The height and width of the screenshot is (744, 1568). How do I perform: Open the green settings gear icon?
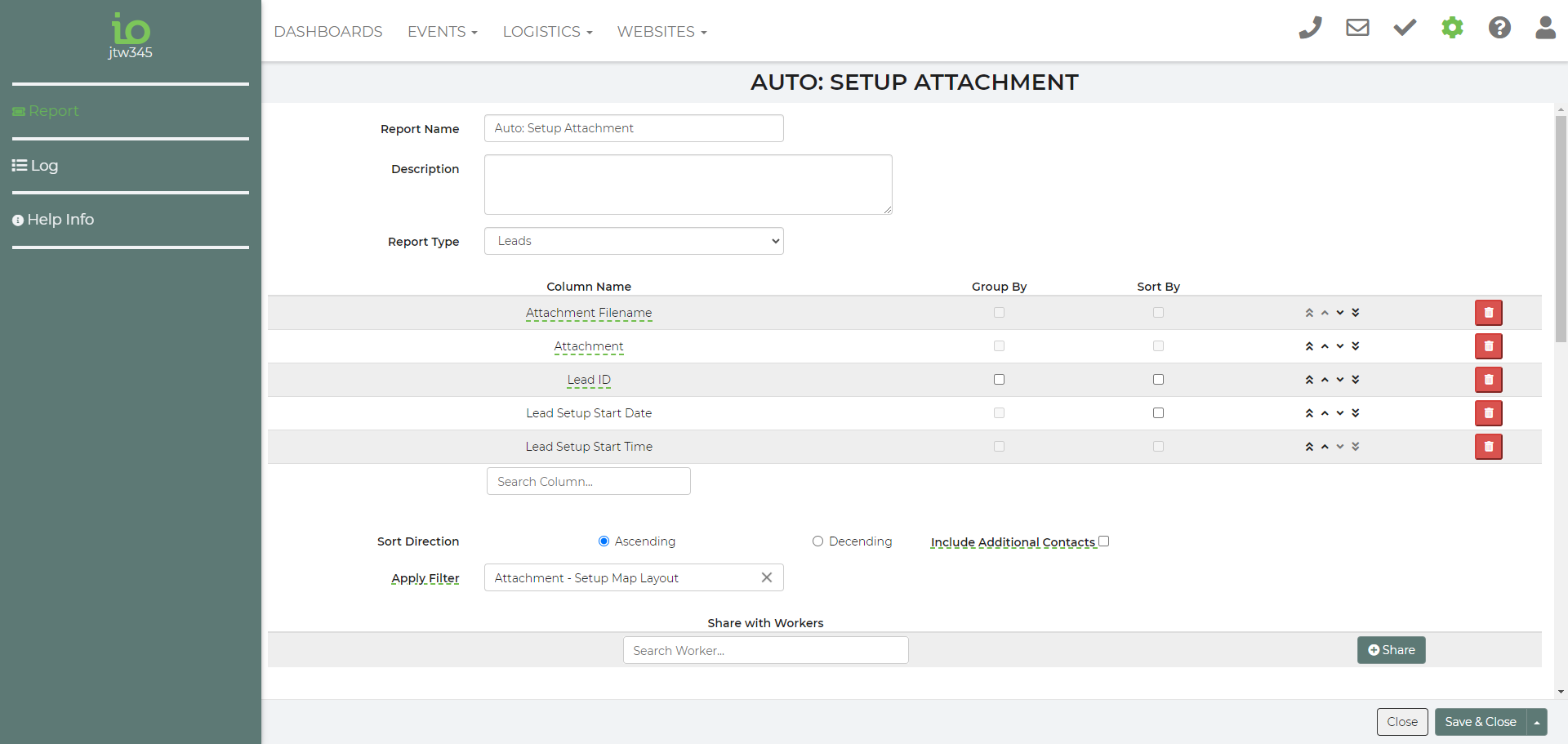pyautogui.click(x=1452, y=28)
